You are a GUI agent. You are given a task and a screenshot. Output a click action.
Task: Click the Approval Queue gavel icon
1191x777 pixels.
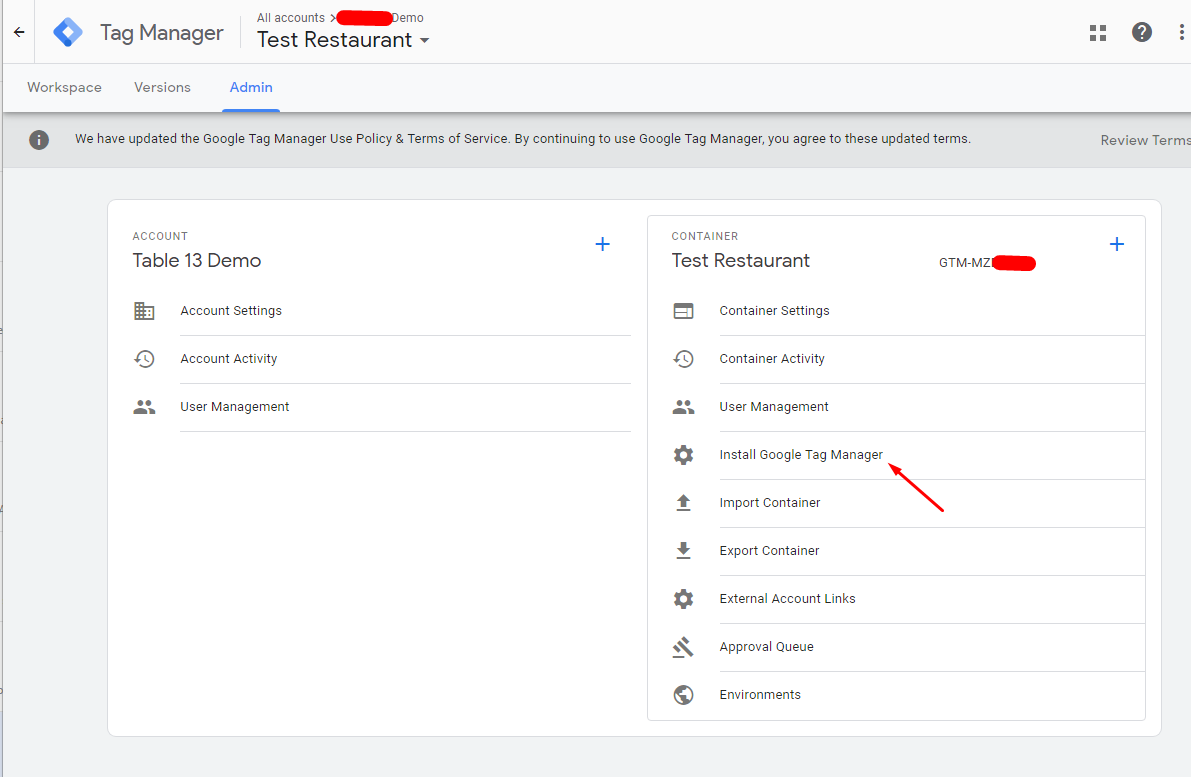[684, 647]
